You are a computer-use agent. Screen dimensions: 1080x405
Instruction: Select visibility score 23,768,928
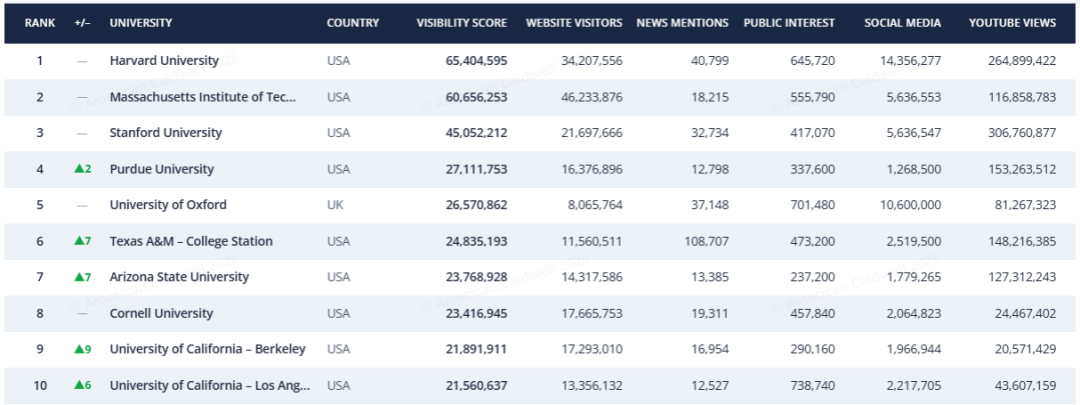click(x=476, y=277)
